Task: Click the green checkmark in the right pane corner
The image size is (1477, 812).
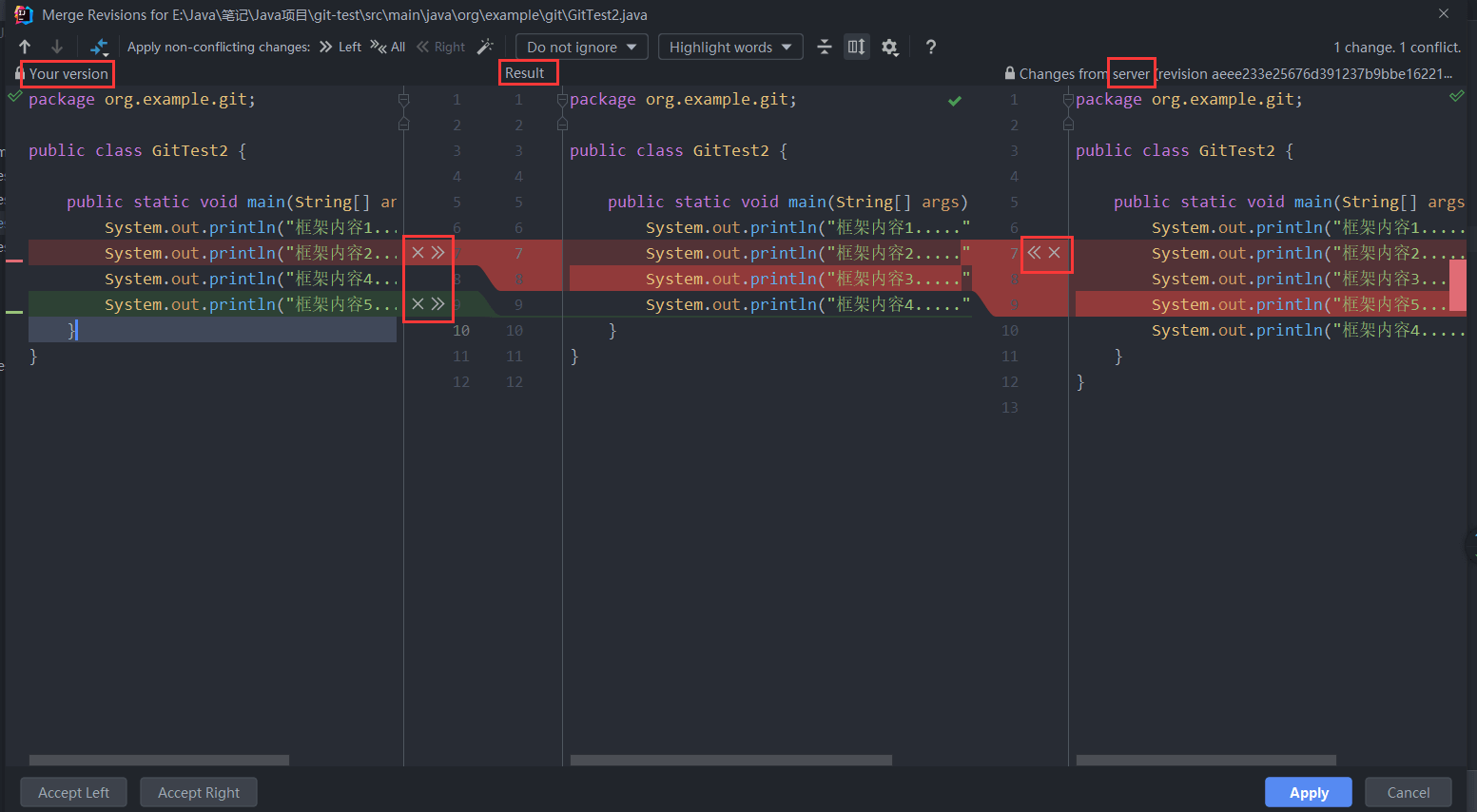Action: coord(1457,96)
